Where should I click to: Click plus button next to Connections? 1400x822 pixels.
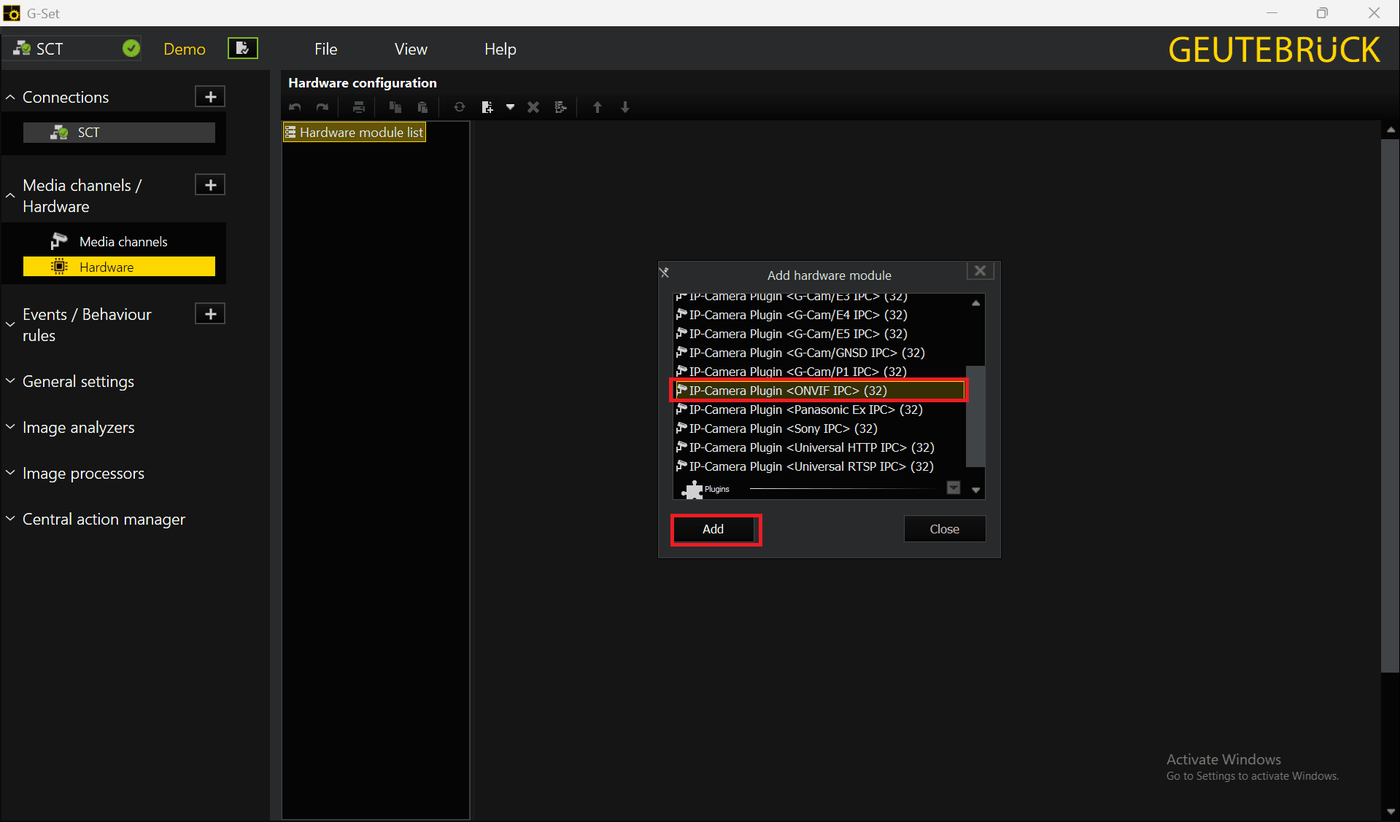[x=210, y=97]
